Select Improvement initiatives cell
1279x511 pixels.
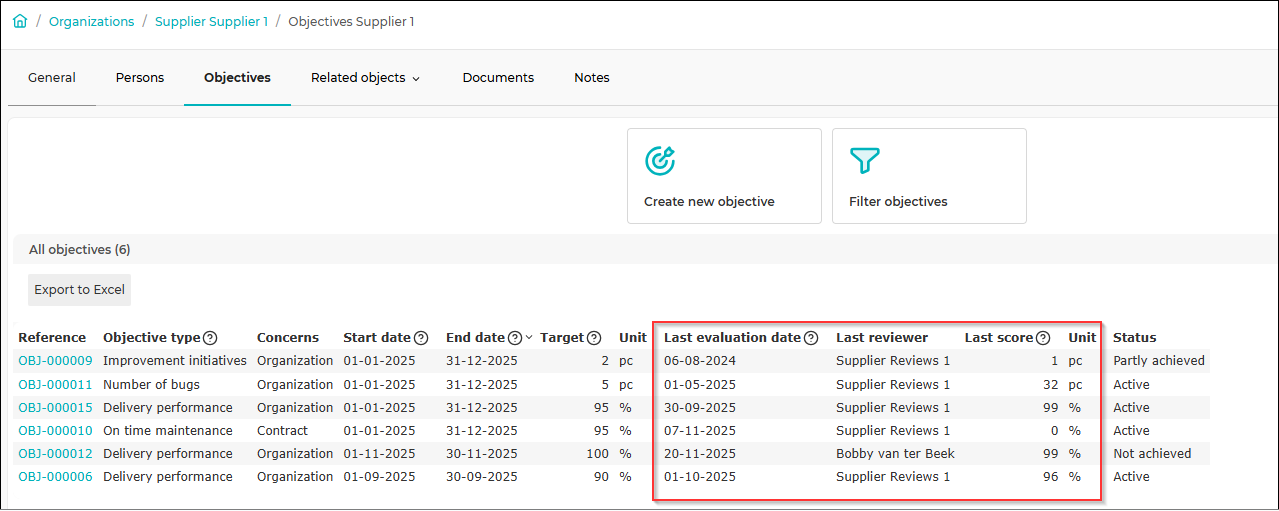pyautogui.click(x=175, y=361)
